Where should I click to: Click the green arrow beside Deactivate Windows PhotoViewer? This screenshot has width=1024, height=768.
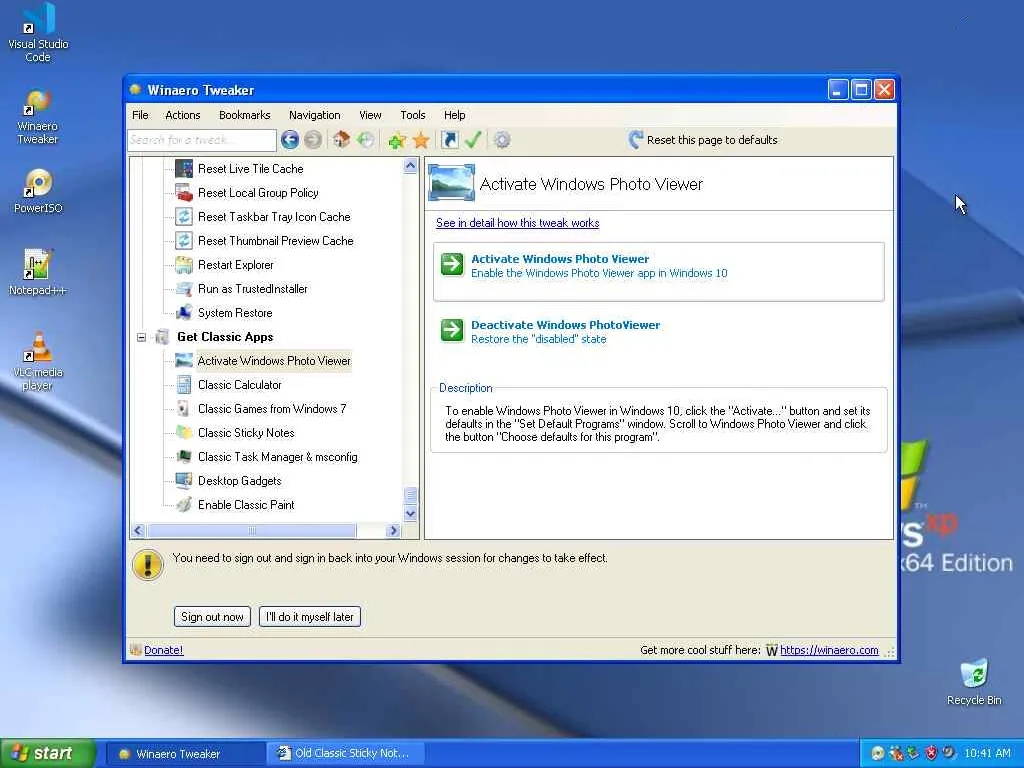point(452,330)
